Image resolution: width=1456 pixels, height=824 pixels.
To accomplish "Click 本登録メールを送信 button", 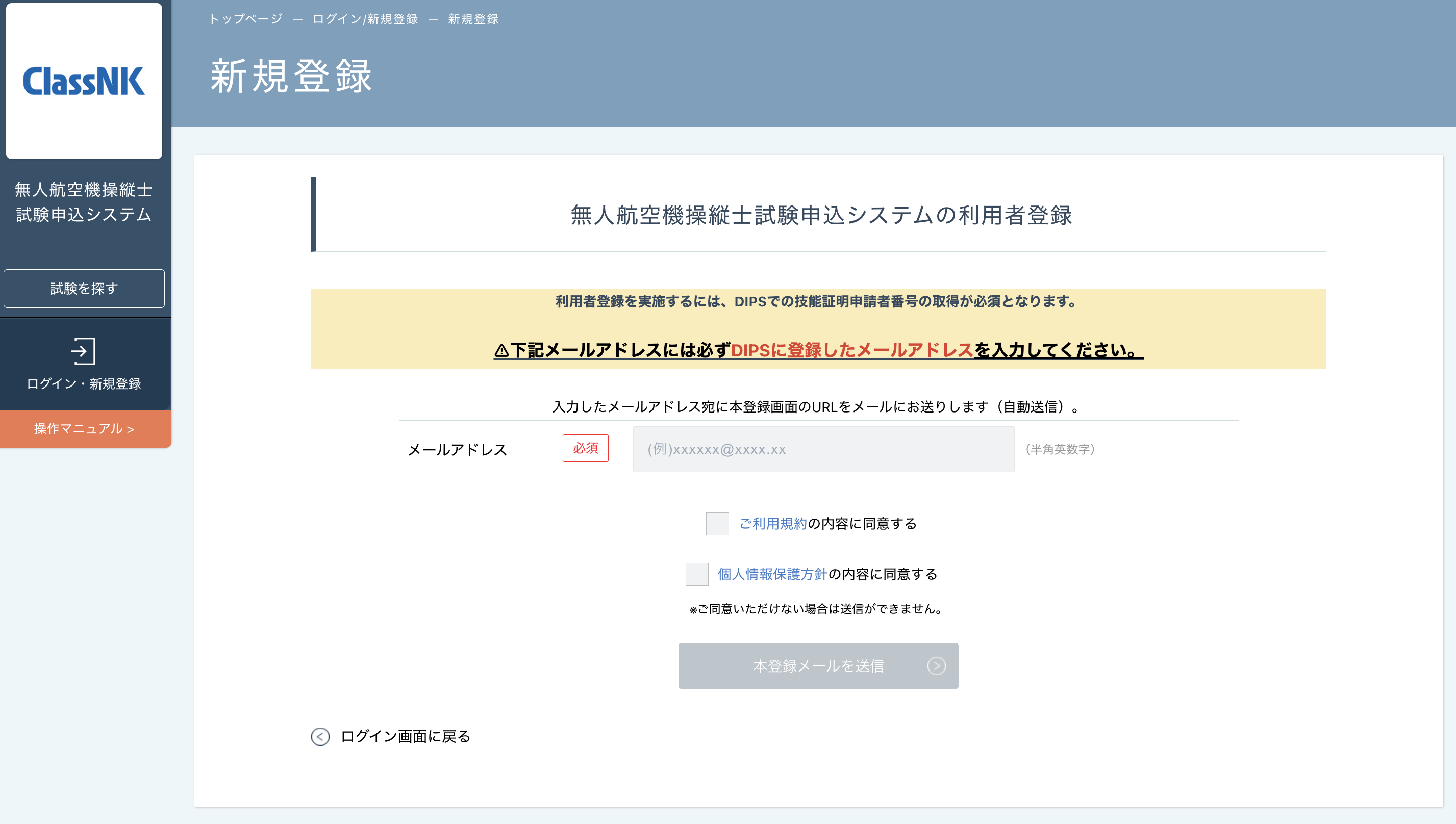I will (x=818, y=665).
